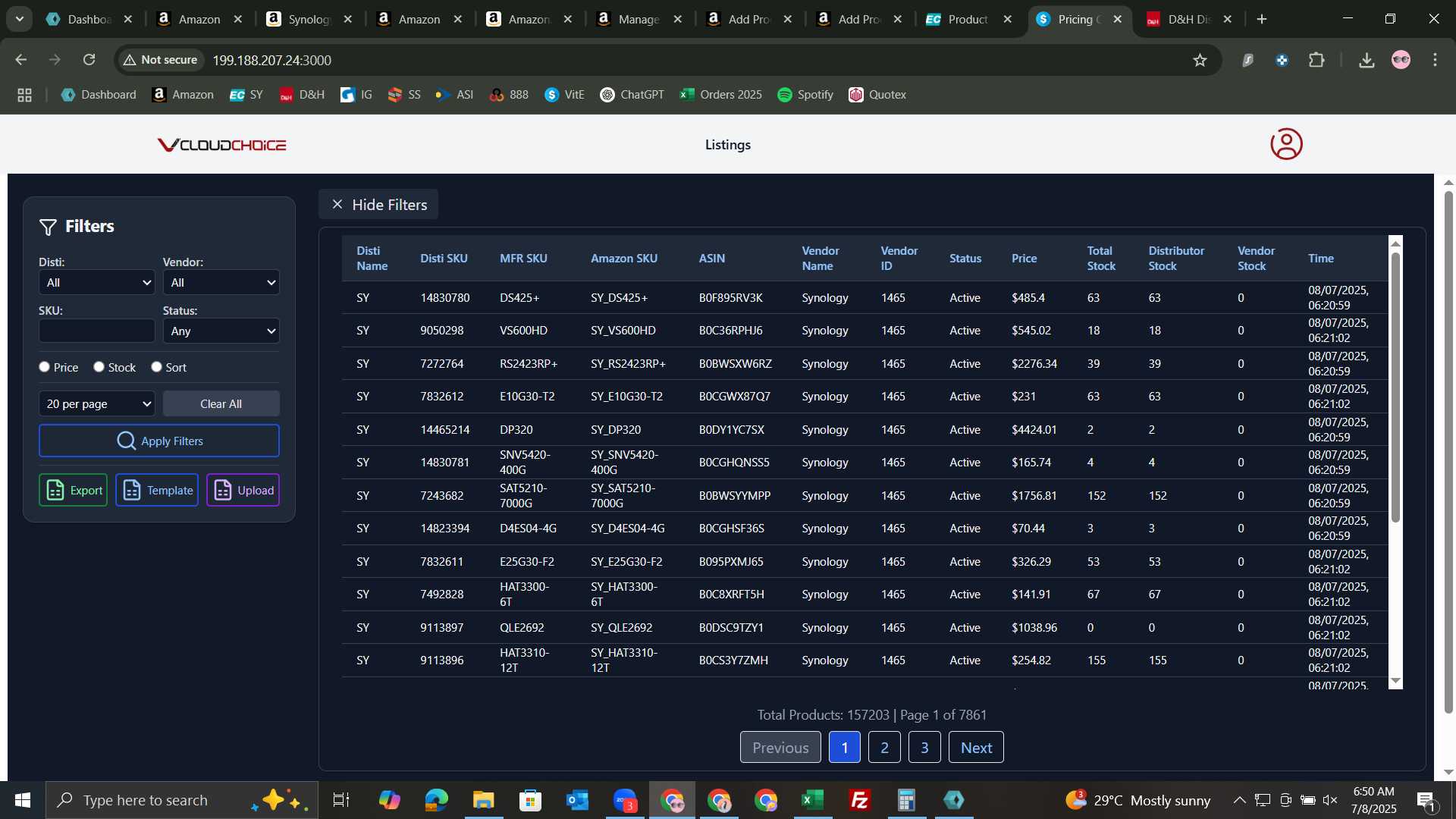Click the SKU filter input field

tap(97, 331)
